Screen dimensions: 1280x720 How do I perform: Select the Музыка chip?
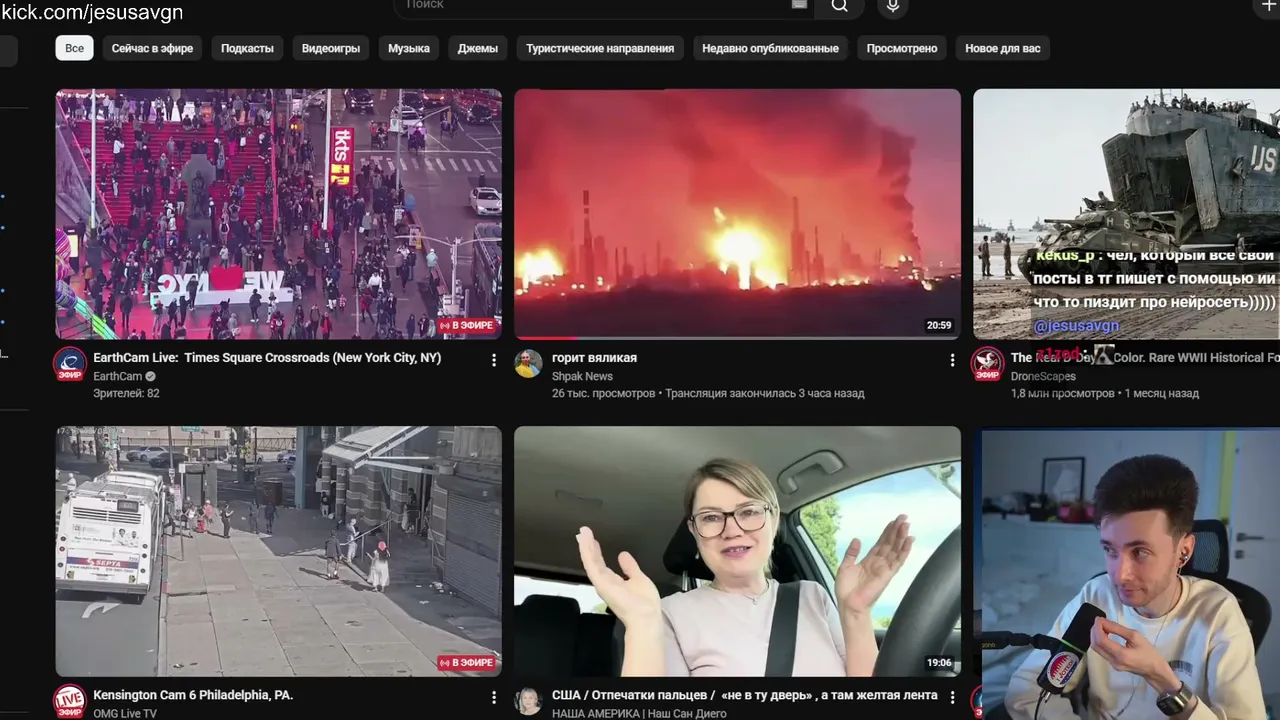409,48
